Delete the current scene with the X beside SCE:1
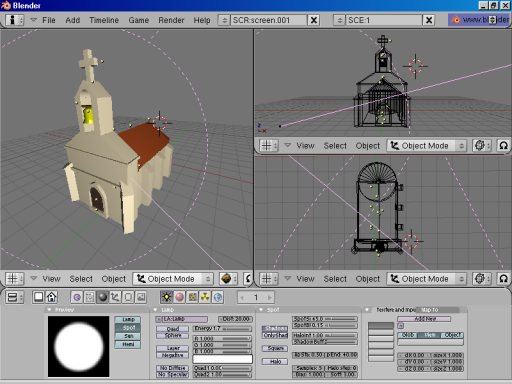 click(429, 20)
